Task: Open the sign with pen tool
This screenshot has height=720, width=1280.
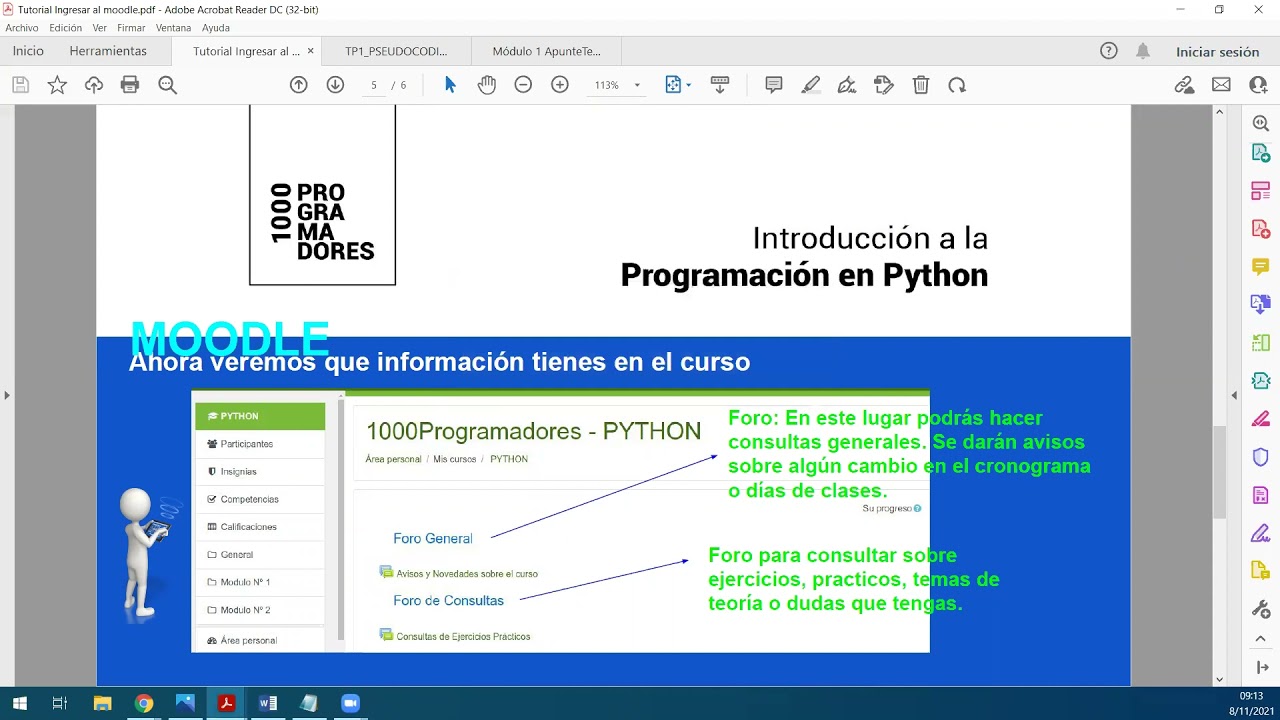Action: pyautogui.click(x=847, y=85)
